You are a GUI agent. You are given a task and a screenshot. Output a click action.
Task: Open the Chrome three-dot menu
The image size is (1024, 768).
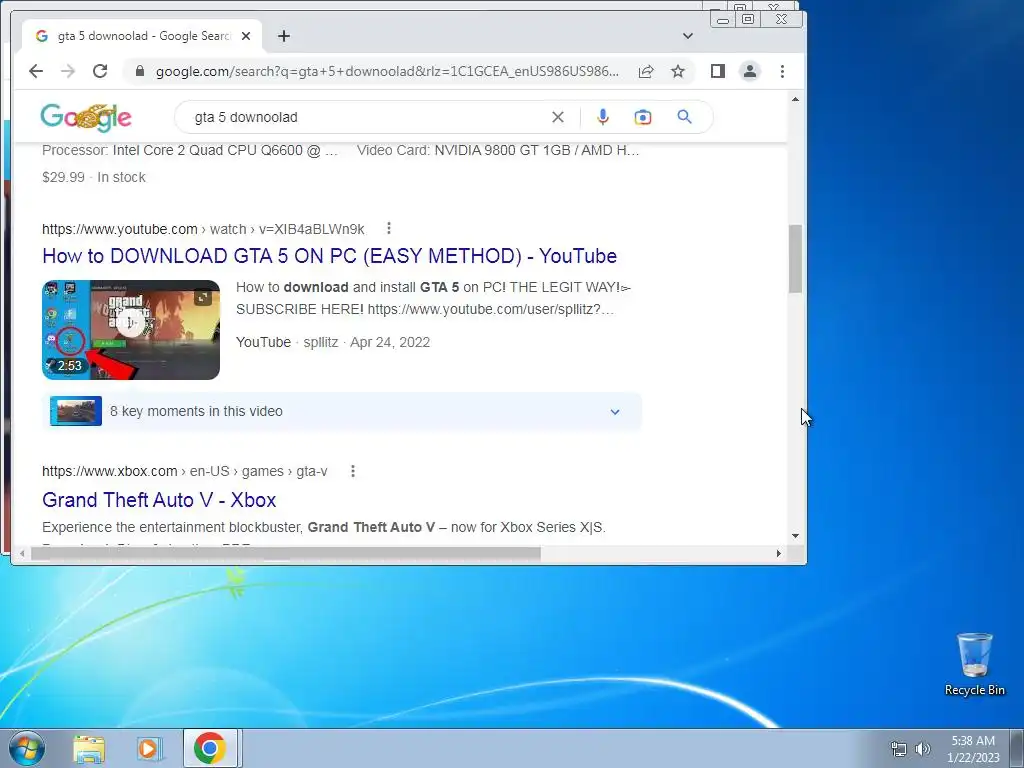point(782,71)
